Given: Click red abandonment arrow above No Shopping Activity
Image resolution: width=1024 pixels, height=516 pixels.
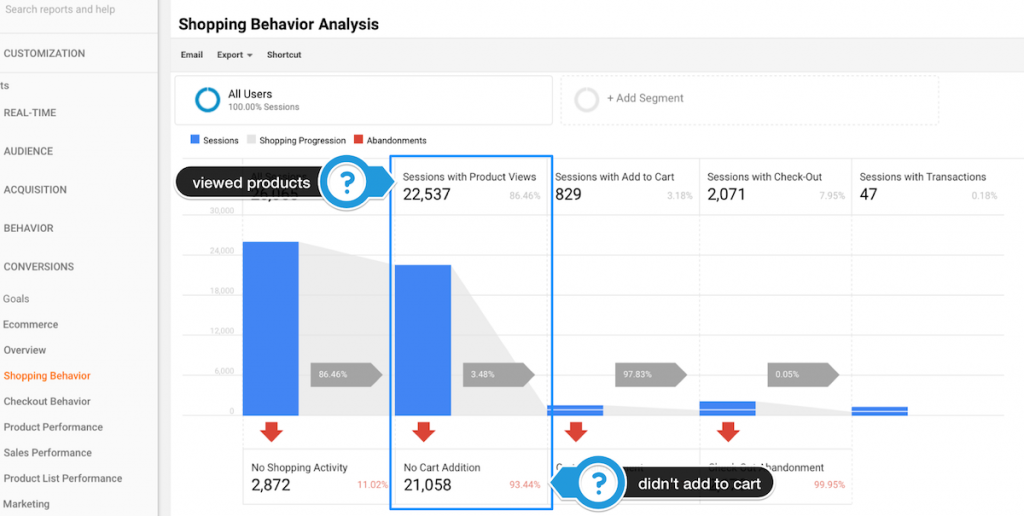Looking at the screenshot, I should tap(271, 431).
